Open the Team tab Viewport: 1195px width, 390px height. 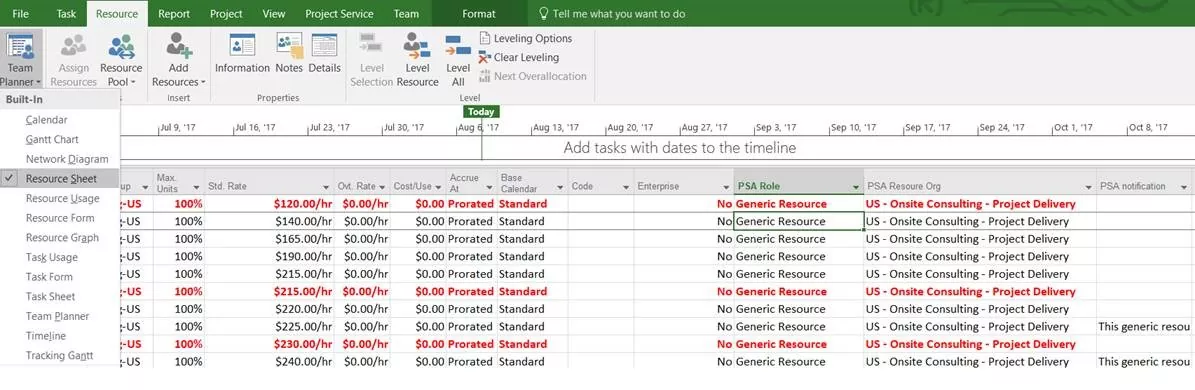pos(406,14)
